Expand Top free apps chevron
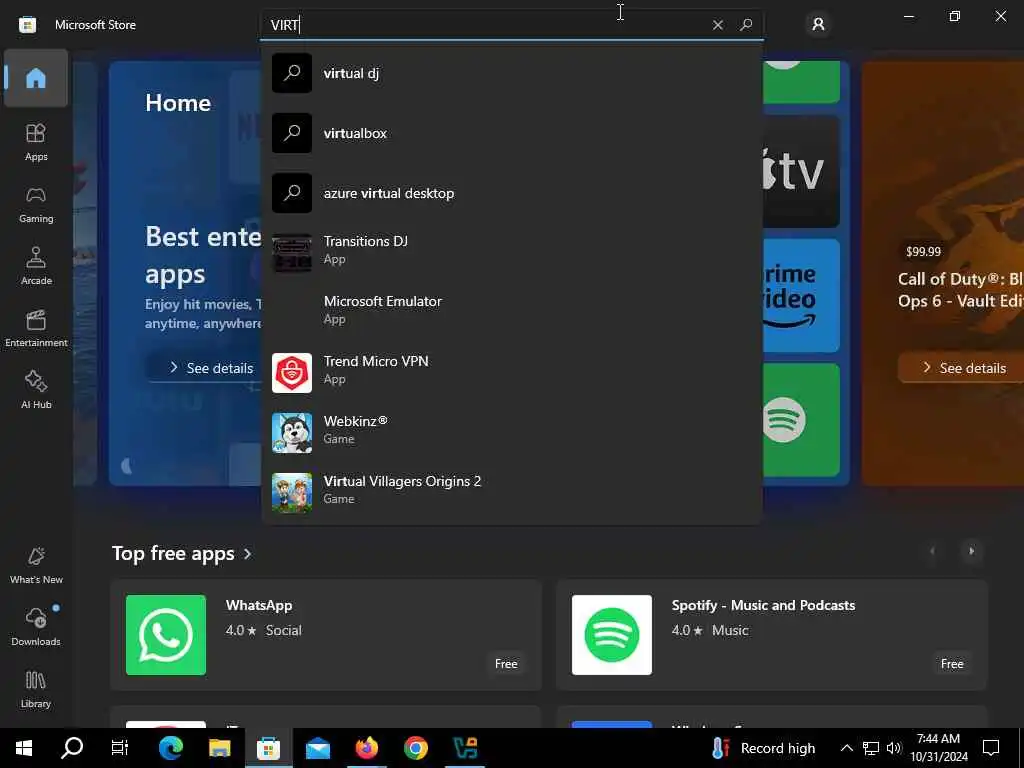Viewport: 1024px width, 768px height. [x=248, y=554]
